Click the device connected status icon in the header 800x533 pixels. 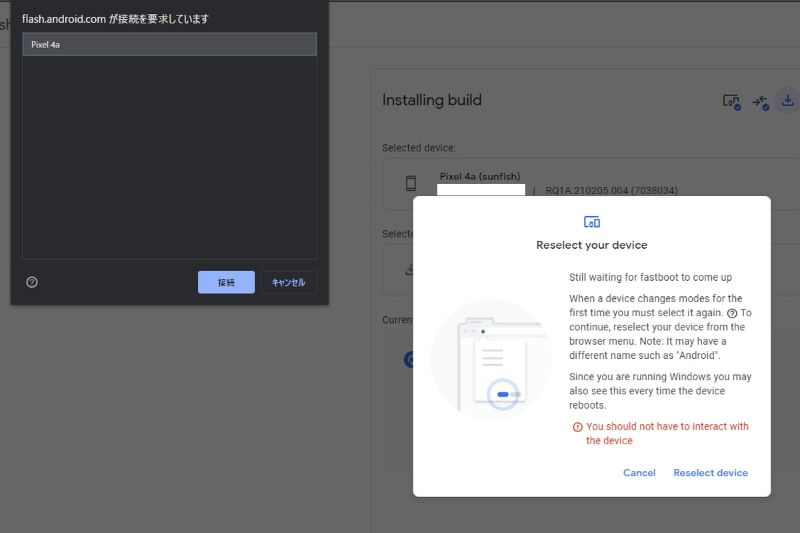(731, 101)
